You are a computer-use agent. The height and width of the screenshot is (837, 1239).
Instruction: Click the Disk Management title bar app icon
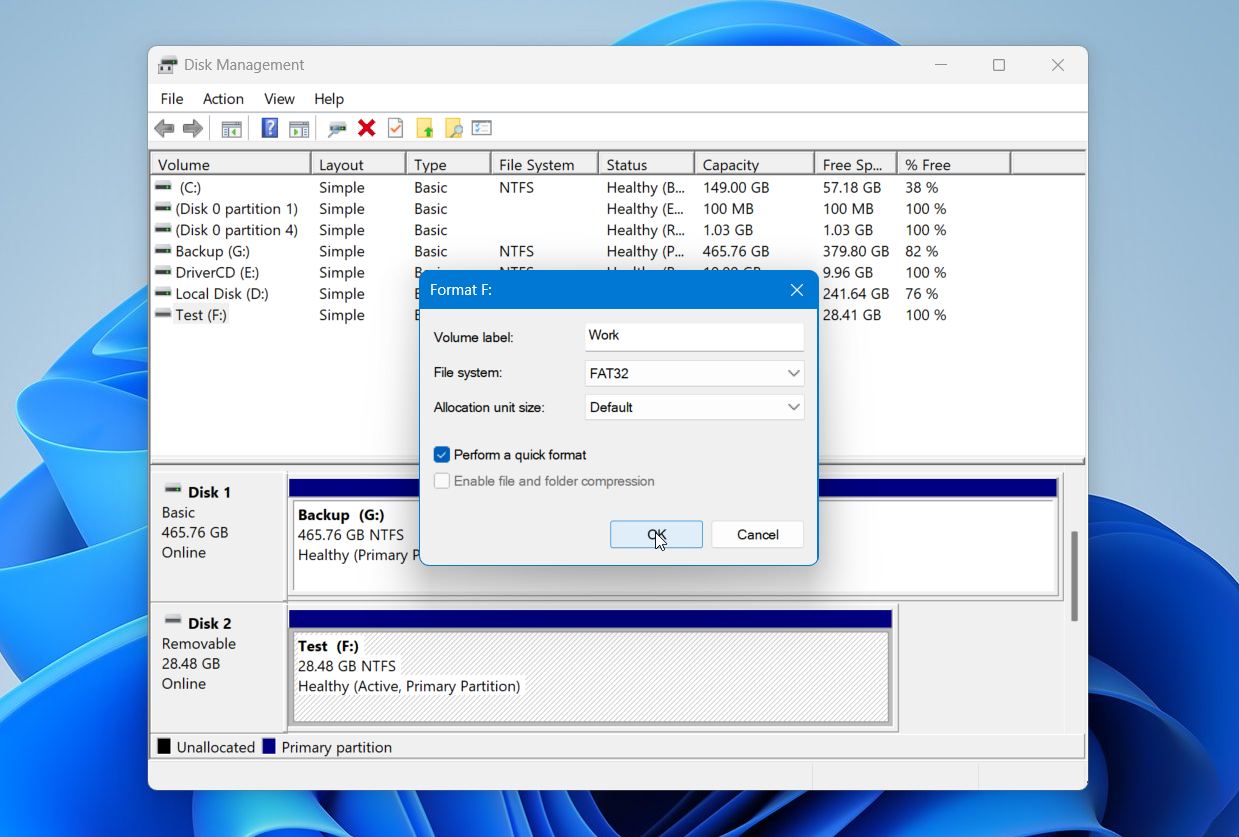[168, 65]
